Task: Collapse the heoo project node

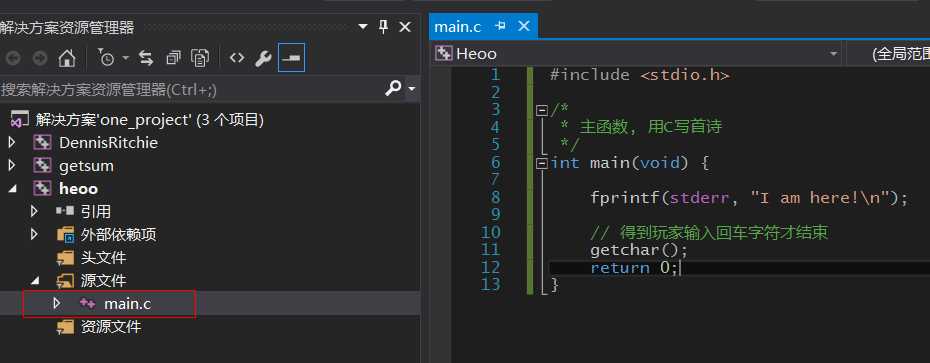Action: click(12, 189)
